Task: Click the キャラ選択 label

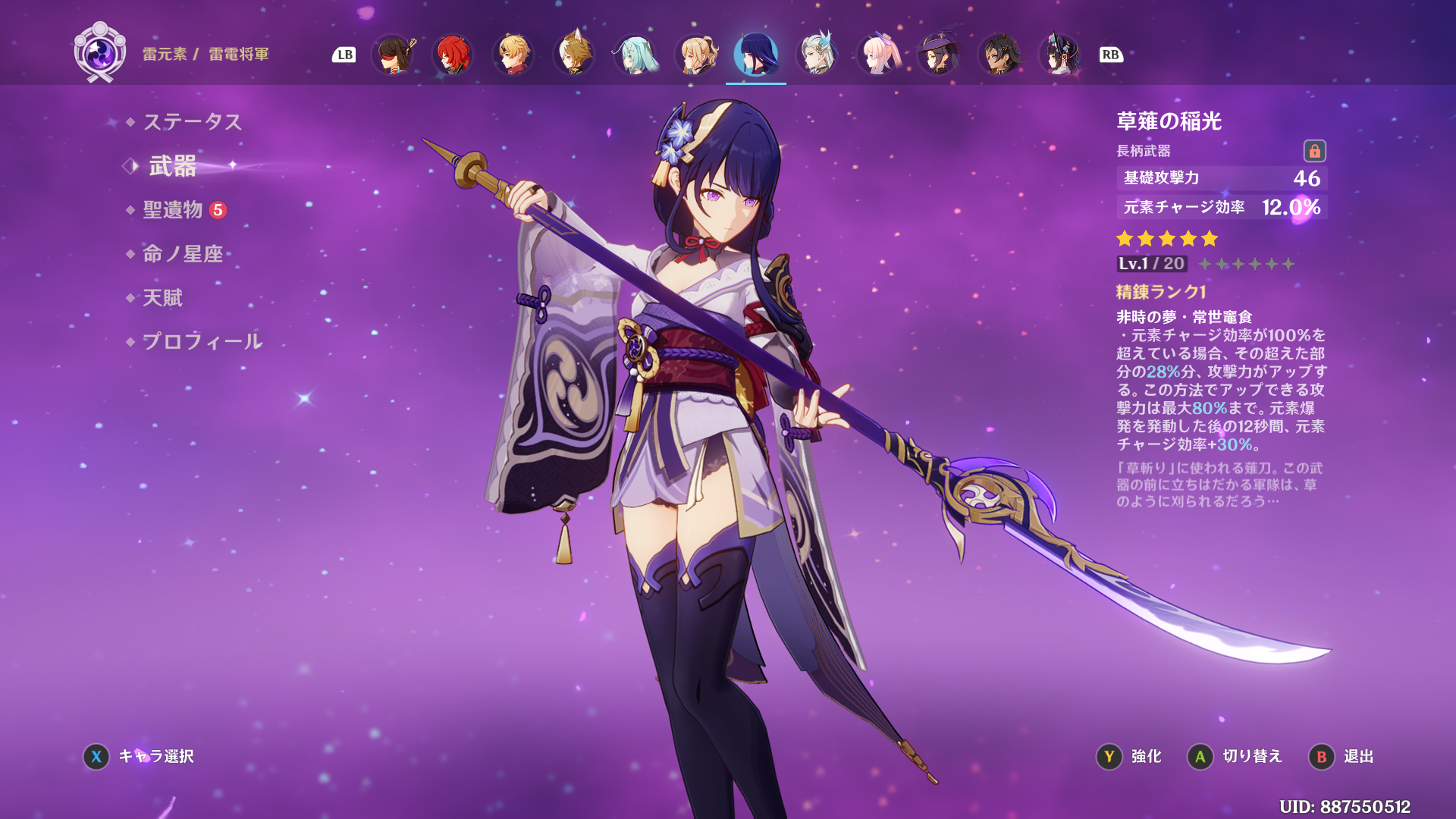Action: point(155,756)
